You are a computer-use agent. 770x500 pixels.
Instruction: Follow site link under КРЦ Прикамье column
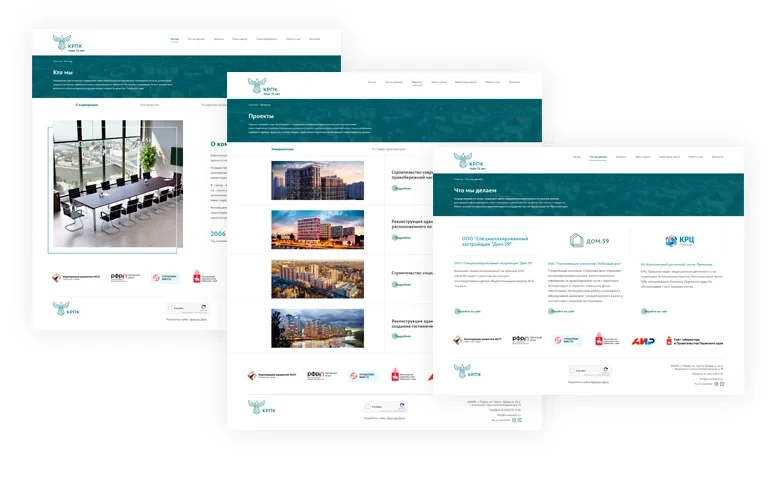(654, 311)
